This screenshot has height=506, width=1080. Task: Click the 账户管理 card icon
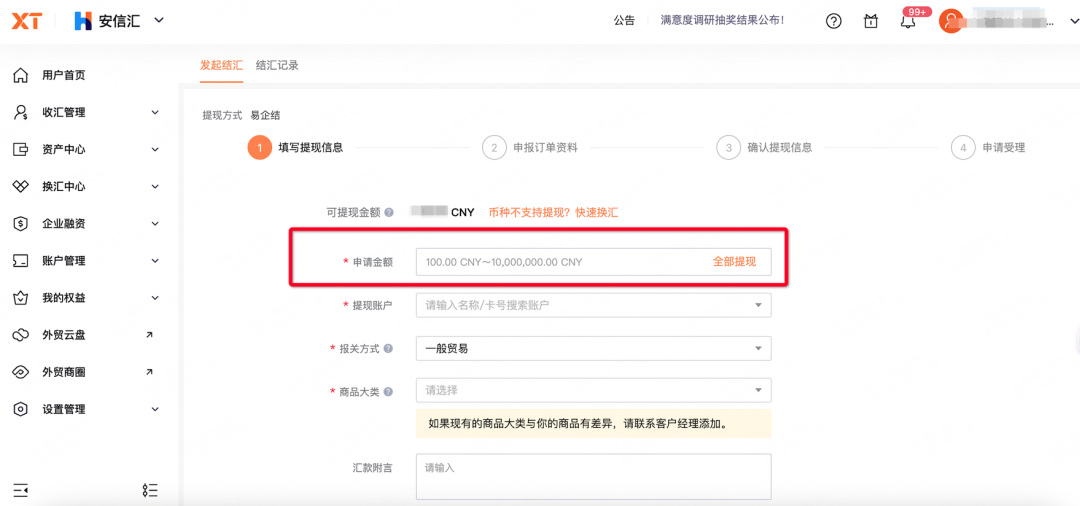(21, 261)
